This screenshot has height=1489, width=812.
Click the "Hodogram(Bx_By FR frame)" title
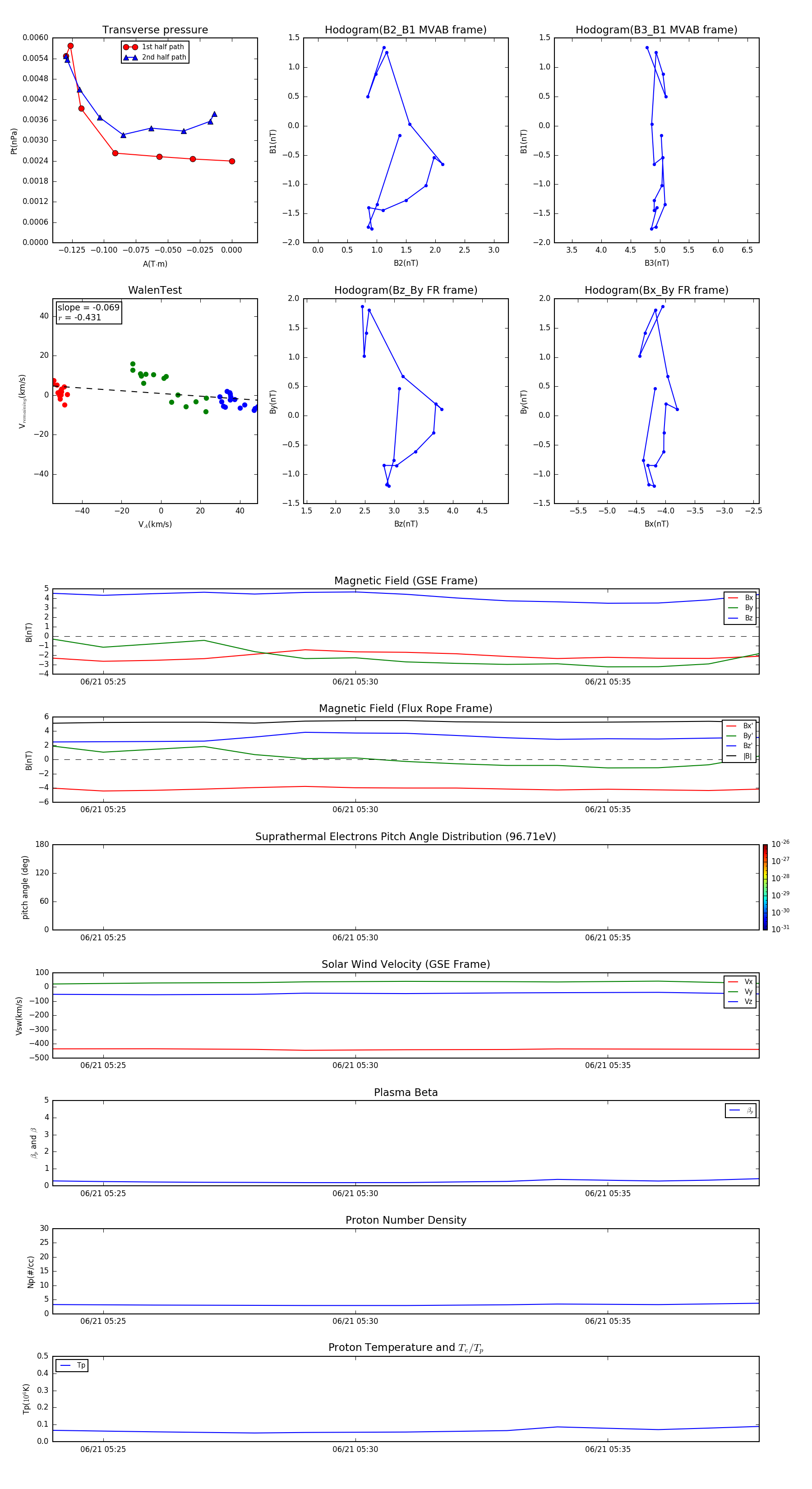(x=656, y=290)
